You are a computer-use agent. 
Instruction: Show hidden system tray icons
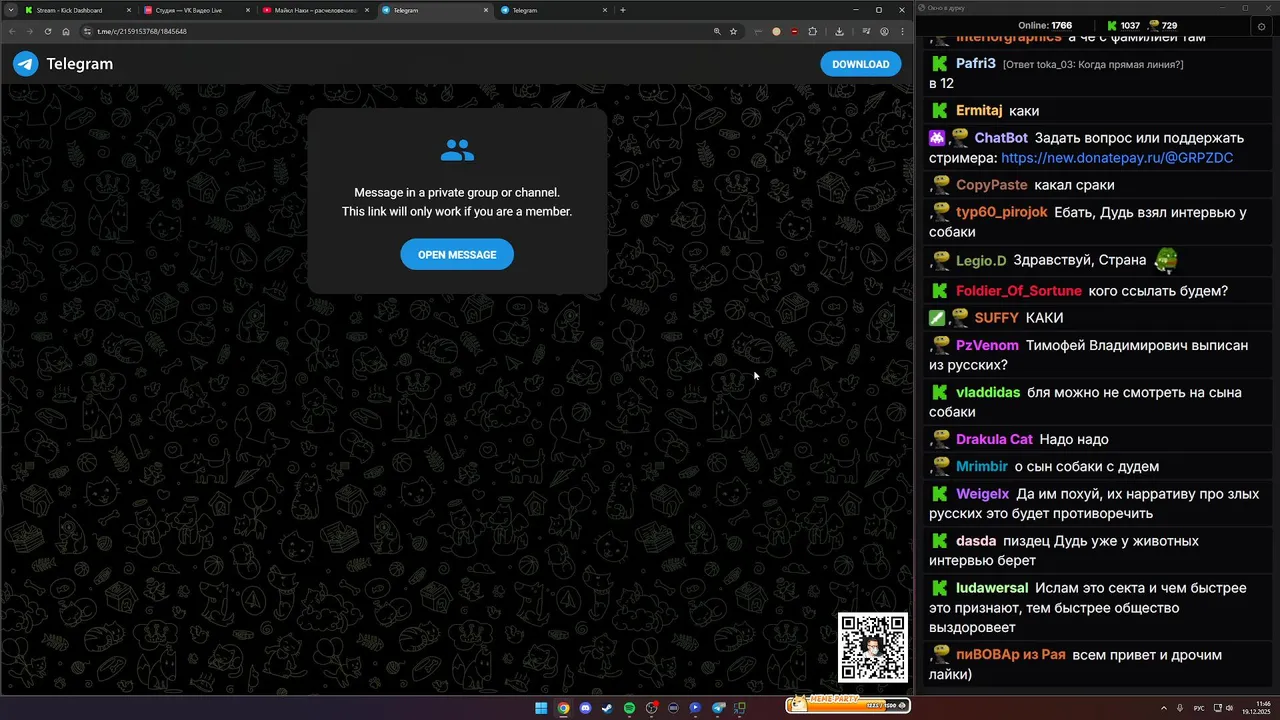point(1163,708)
